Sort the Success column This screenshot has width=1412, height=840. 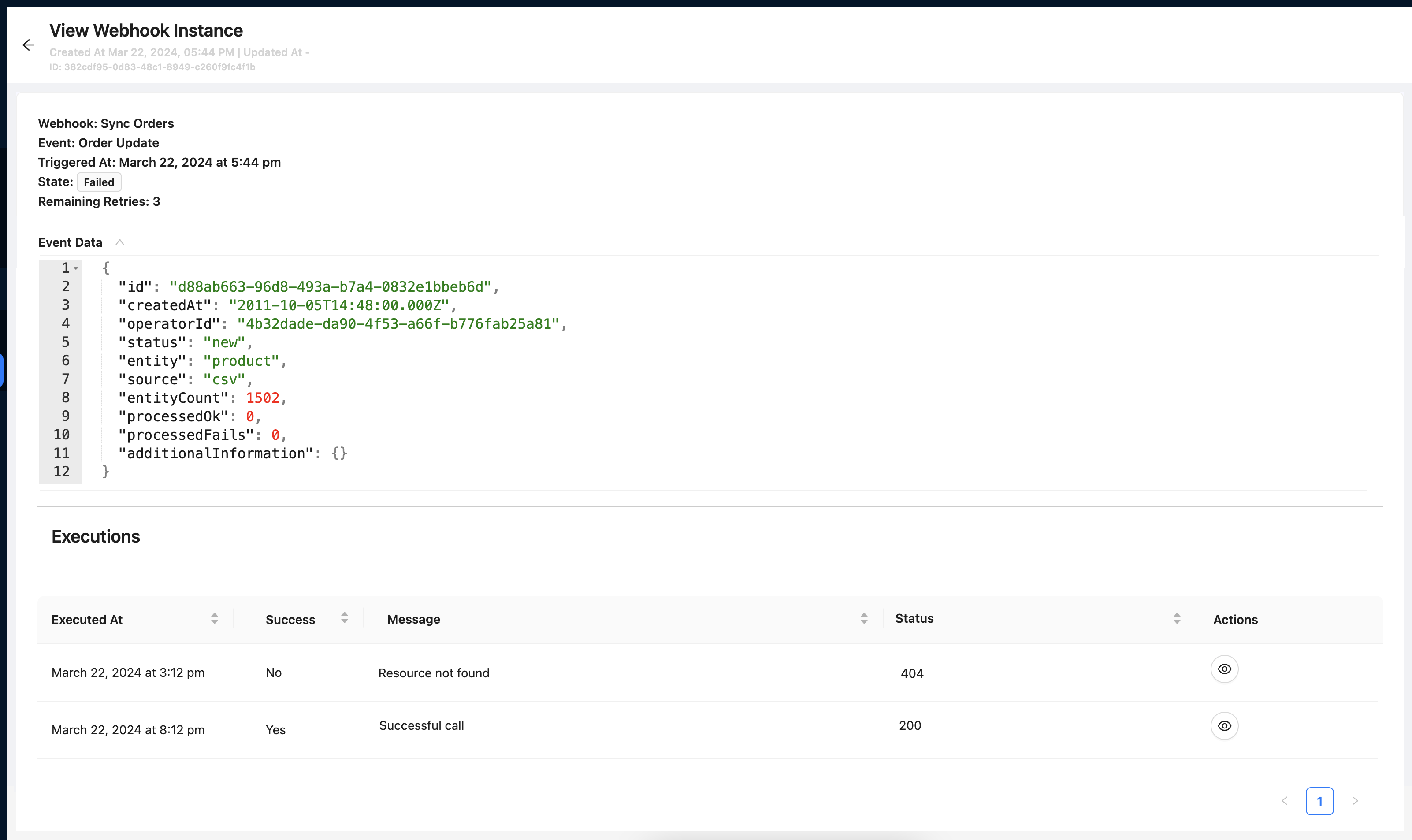(x=344, y=618)
